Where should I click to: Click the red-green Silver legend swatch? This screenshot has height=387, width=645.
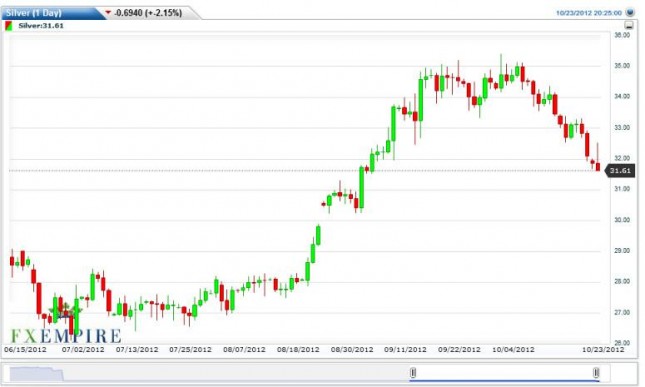(x=9, y=26)
